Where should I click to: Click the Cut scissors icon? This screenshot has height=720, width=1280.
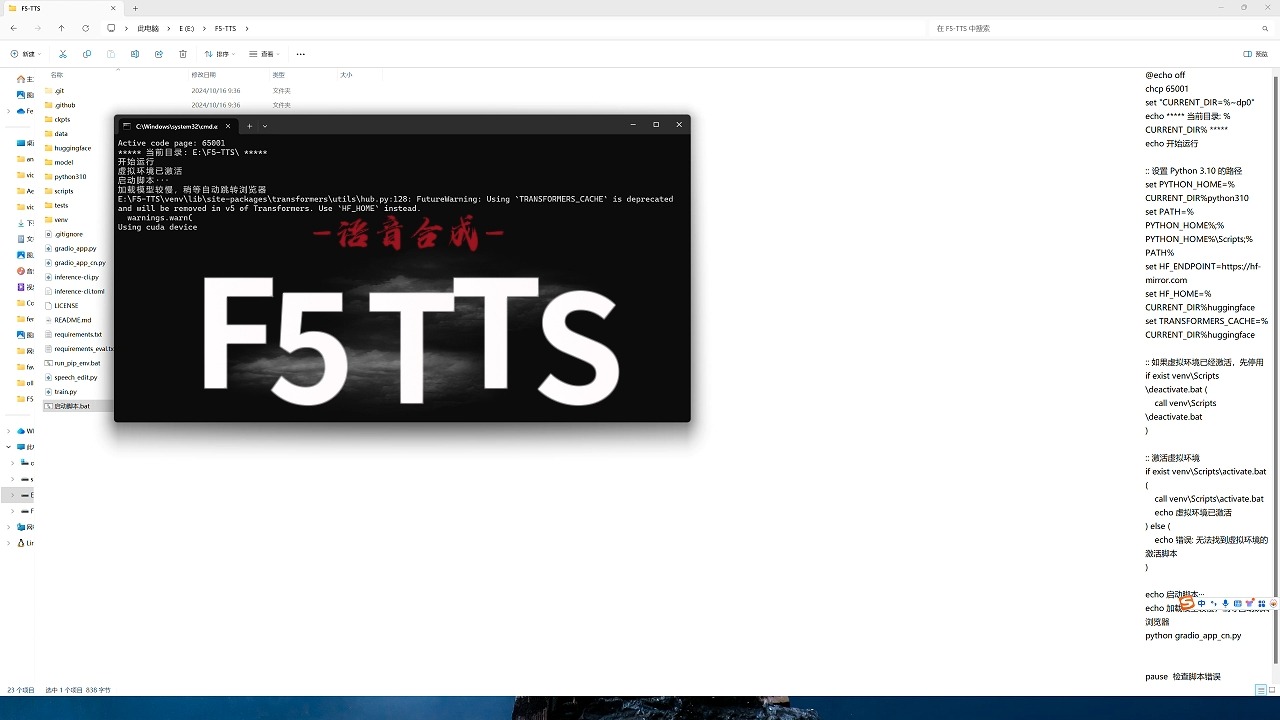[62, 54]
